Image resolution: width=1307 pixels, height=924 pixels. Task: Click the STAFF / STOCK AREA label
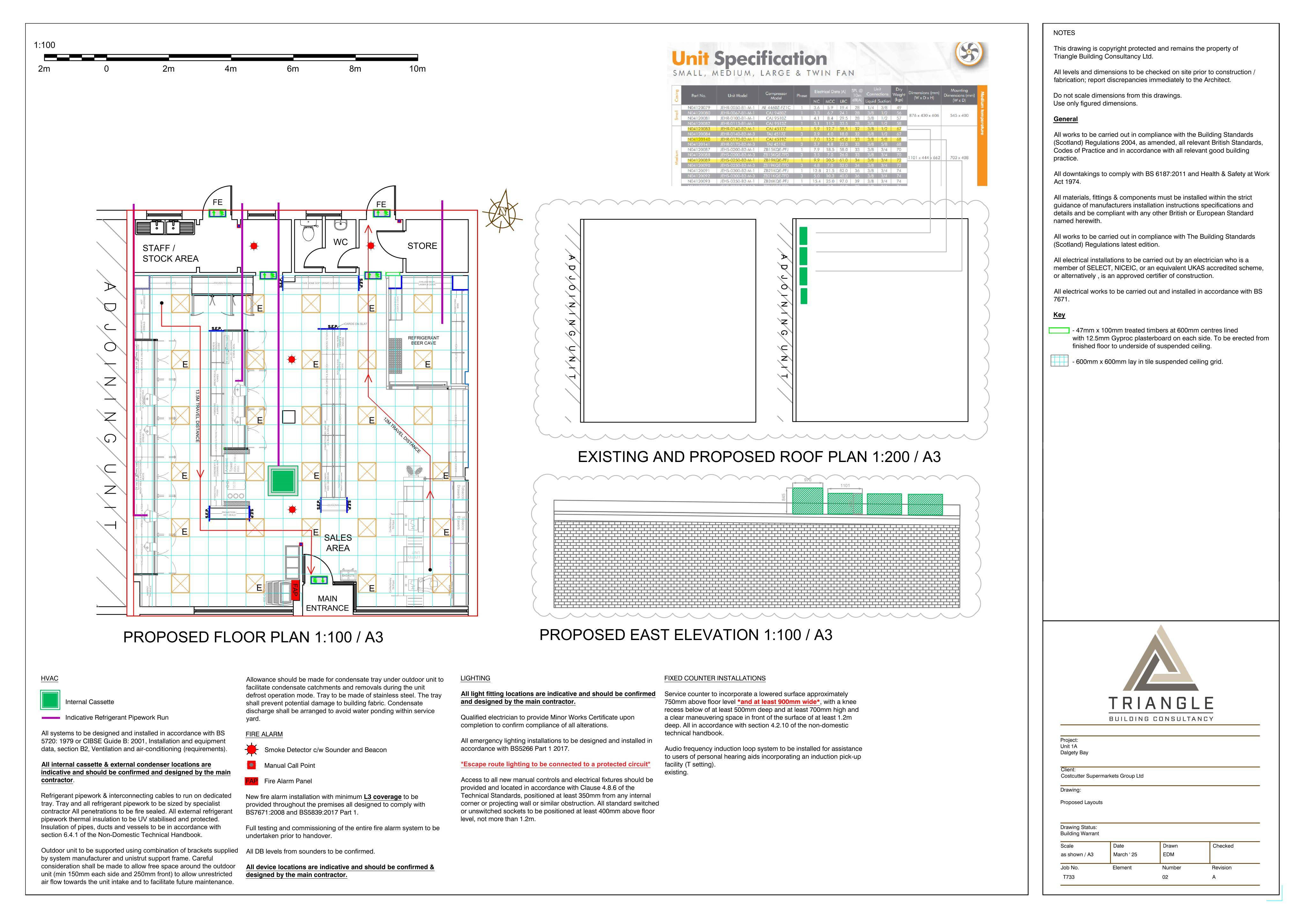170,253
